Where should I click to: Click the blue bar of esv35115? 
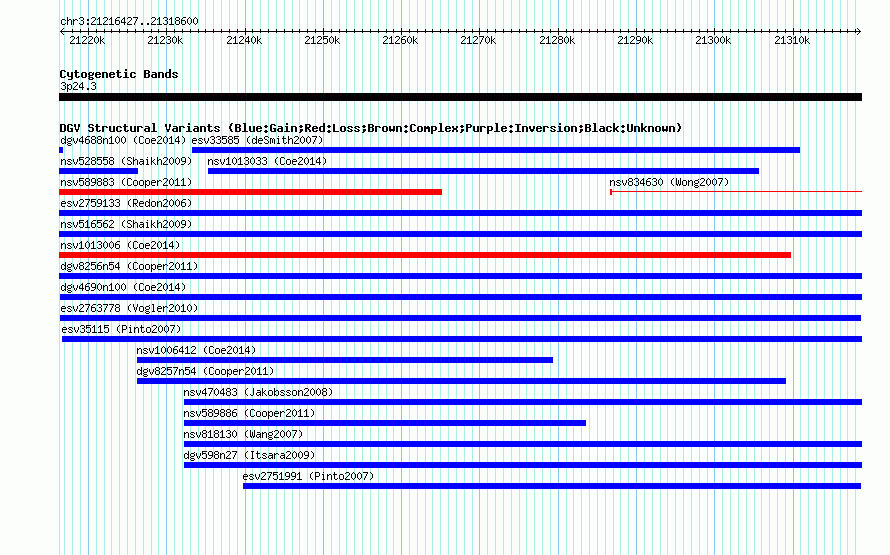(462, 339)
